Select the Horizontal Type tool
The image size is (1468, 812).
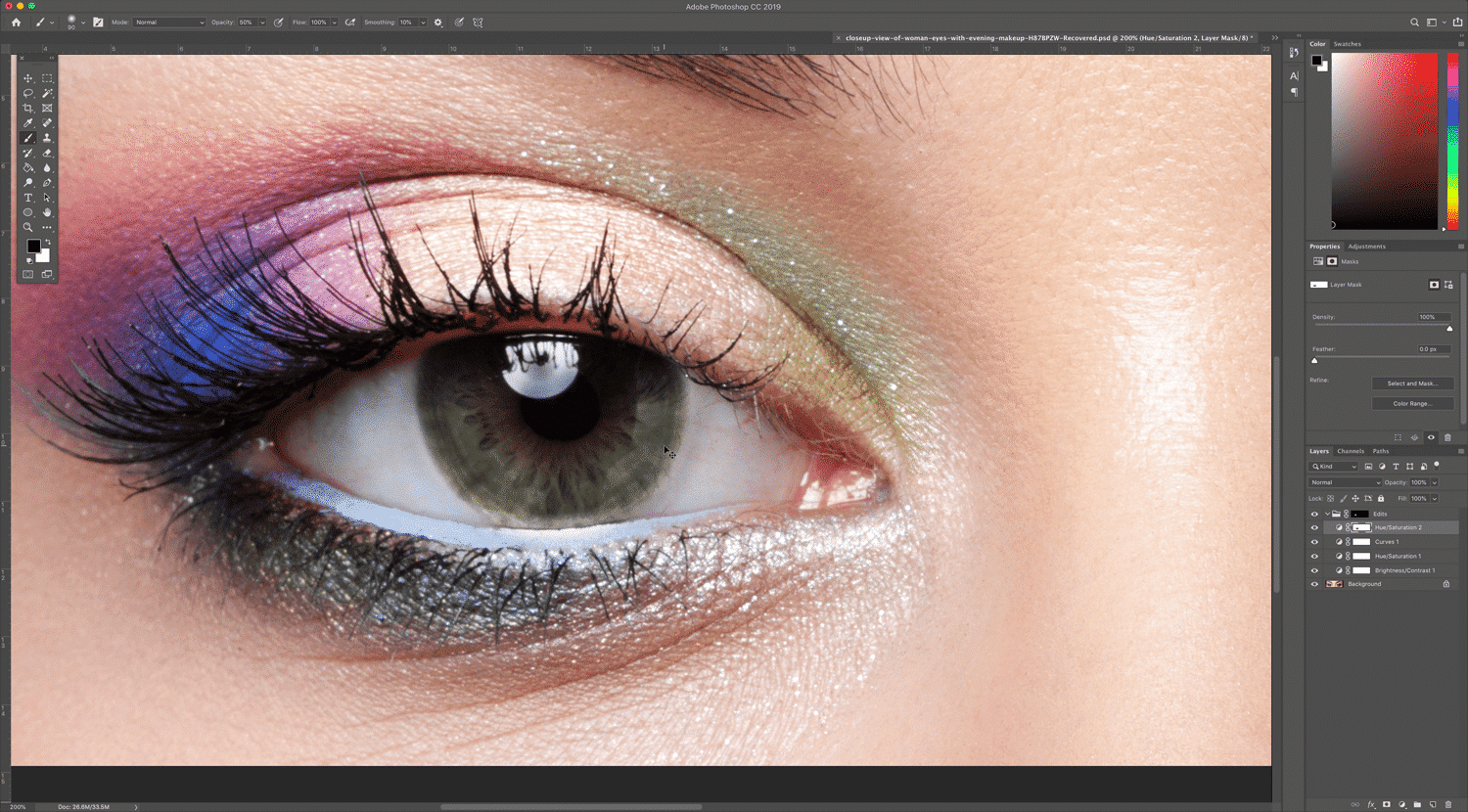[x=28, y=198]
